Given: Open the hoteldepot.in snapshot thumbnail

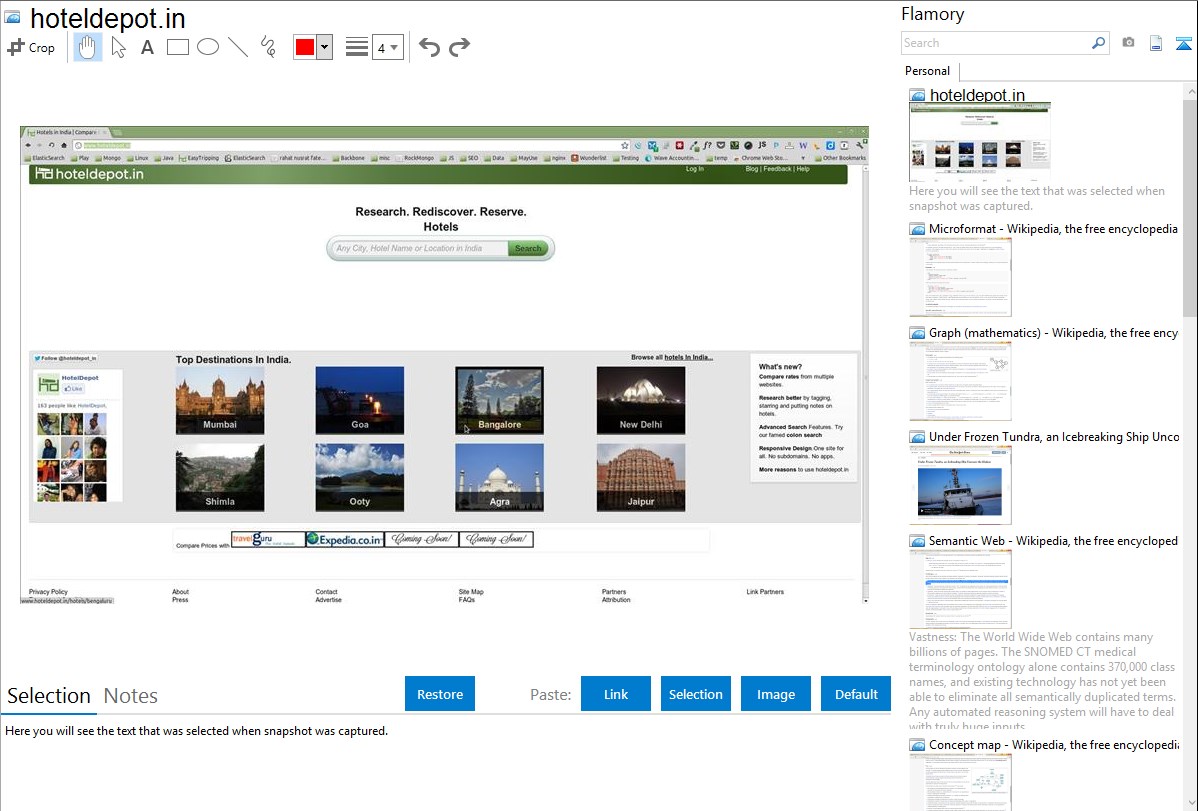Looking at the screenshot, I should coord(979,143).
